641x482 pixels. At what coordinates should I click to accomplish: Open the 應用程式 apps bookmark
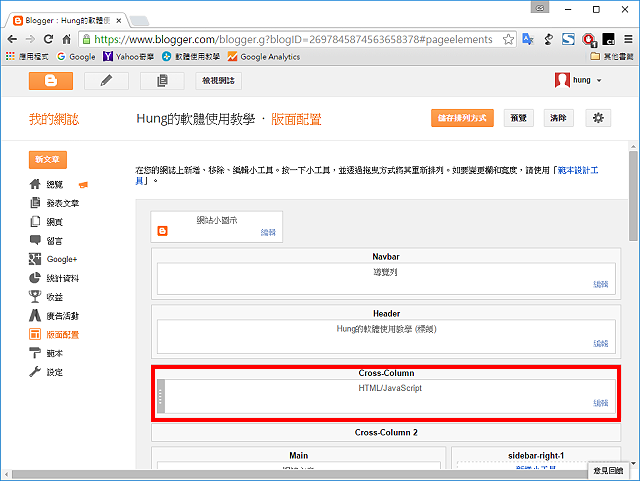pyautogui.click(x=27, y=56)
